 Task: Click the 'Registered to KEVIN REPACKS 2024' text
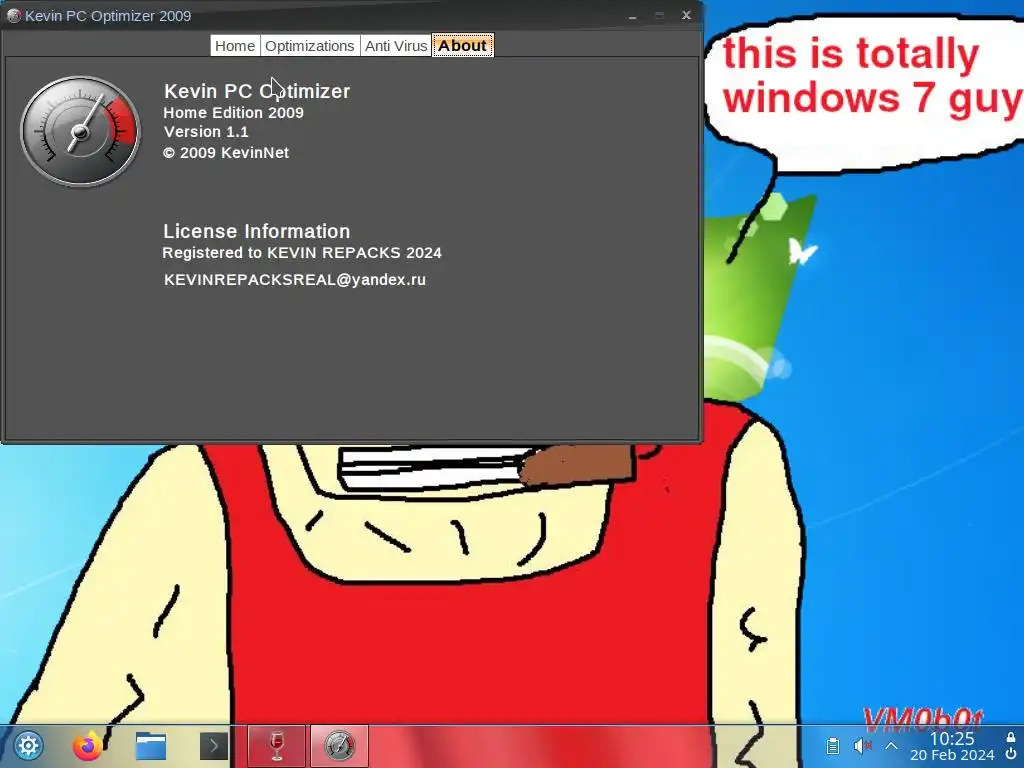click(x=302, y=253)
